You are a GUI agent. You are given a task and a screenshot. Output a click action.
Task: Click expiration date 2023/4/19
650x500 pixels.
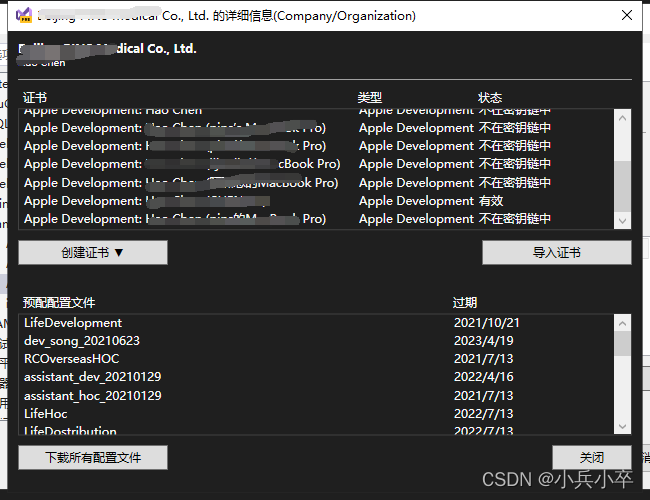tap(483, 341)
